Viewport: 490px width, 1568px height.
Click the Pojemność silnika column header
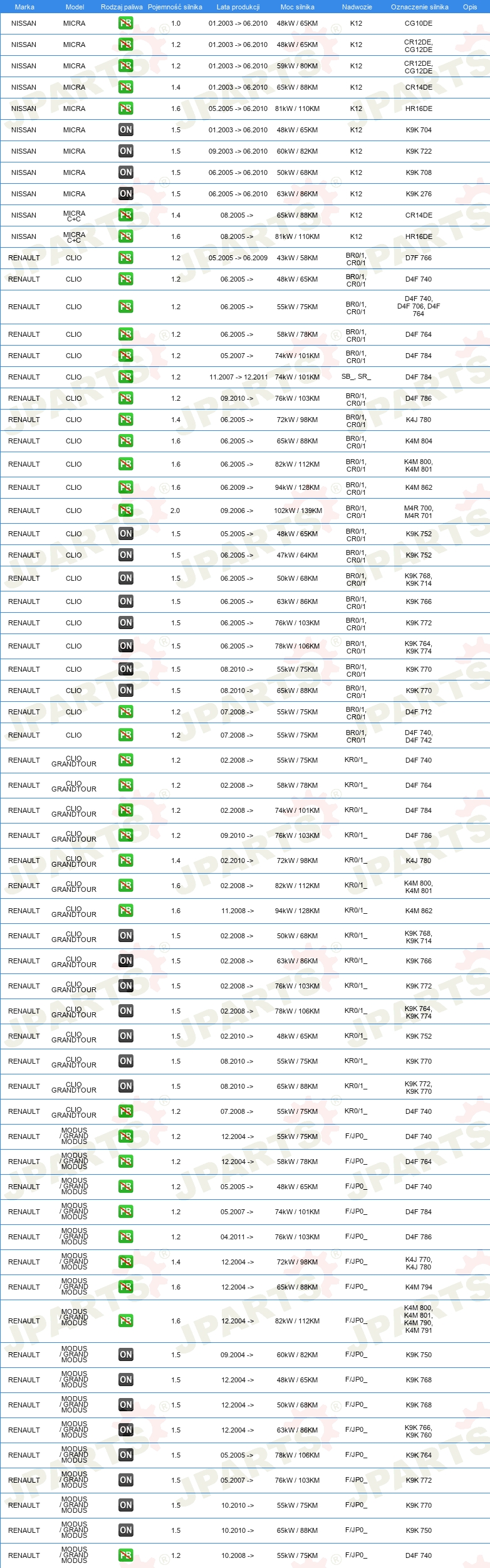tap(175, 7)
